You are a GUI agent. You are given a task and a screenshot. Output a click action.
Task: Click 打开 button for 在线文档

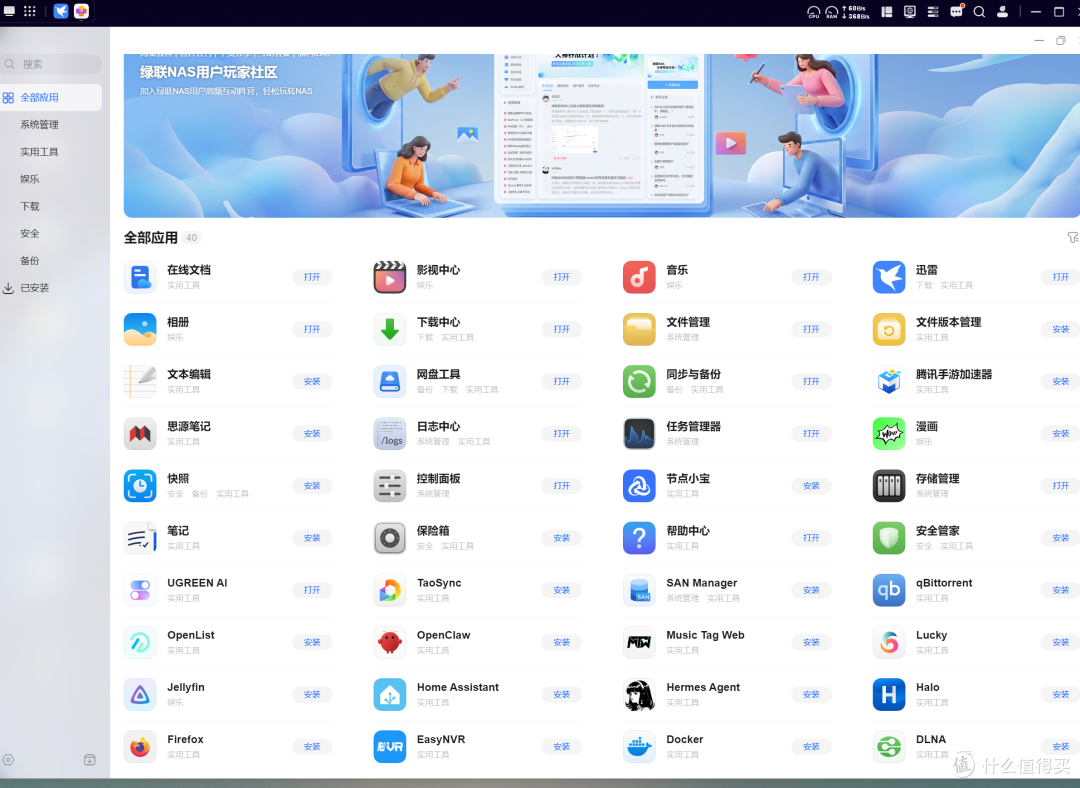(312, 277)
